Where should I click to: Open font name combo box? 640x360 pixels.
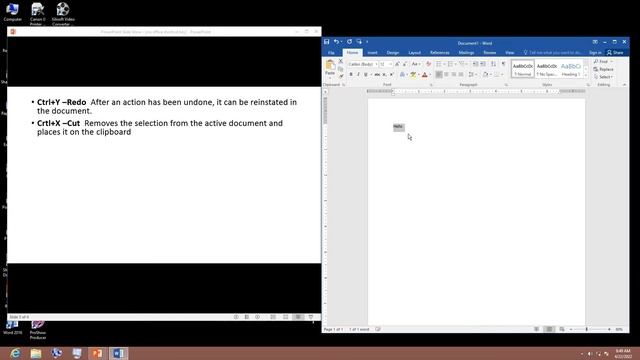[362, 64]
